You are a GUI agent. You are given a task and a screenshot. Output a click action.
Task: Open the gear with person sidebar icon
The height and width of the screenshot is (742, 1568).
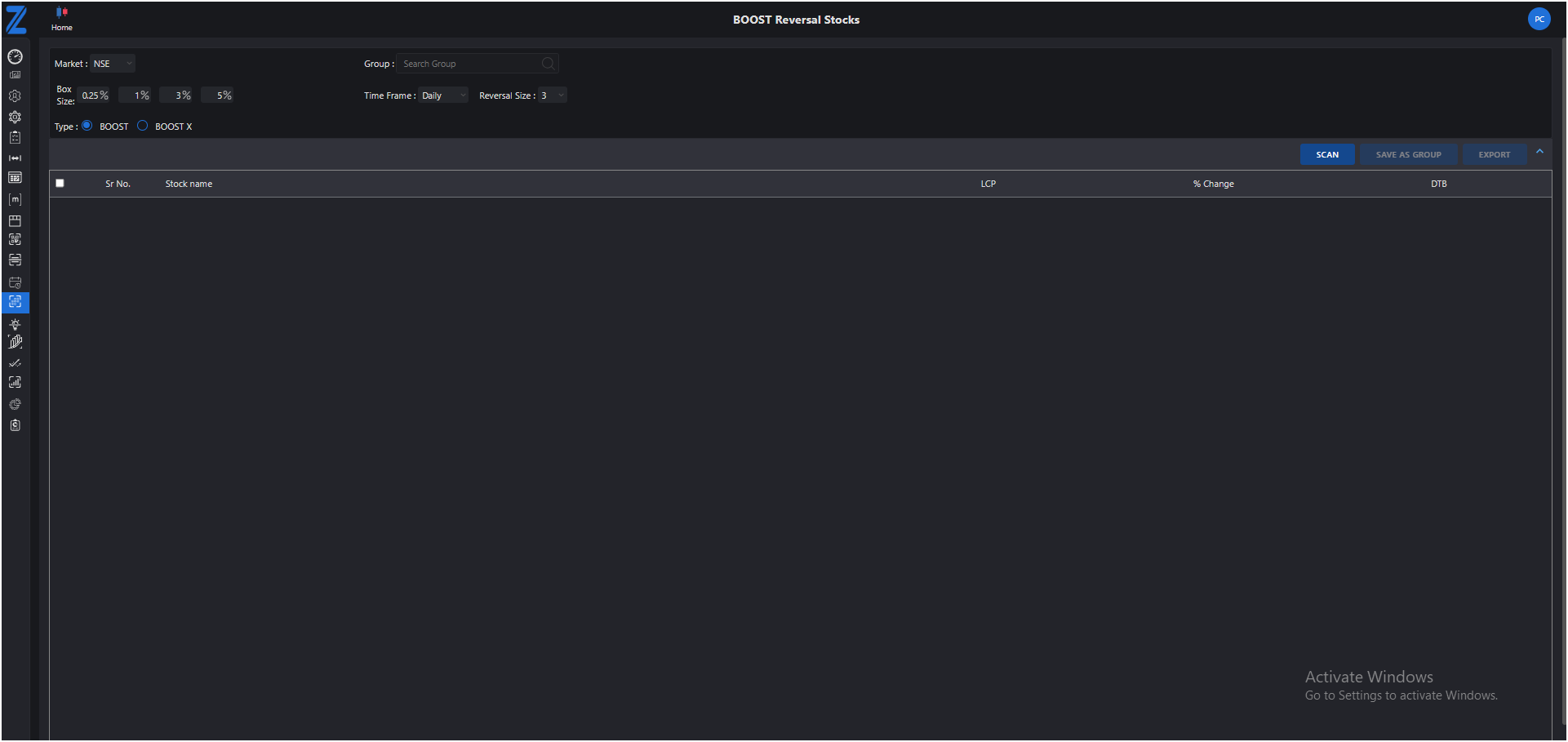click(15, 96)
